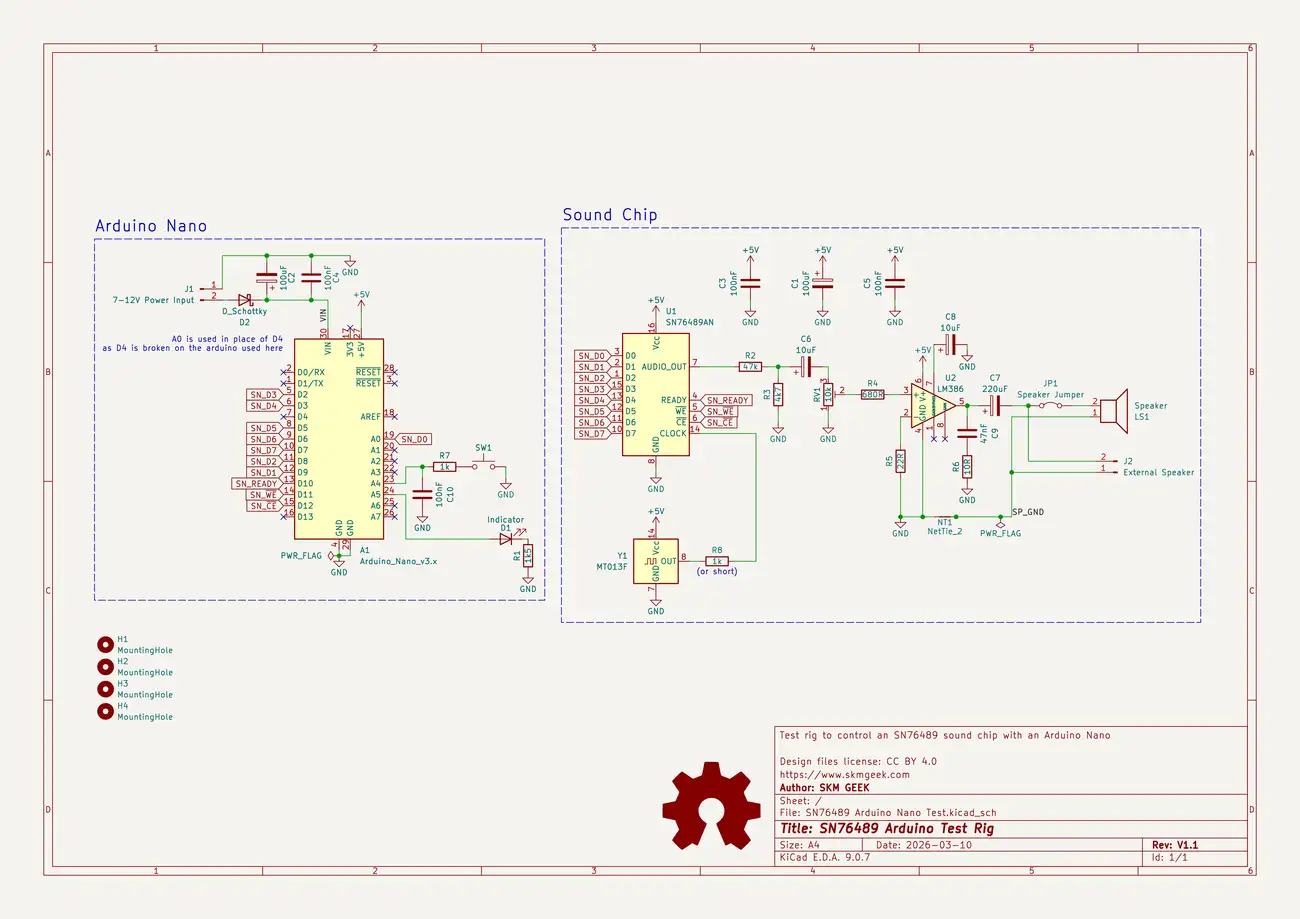Select the R6 10R resistor
The width and height of the screenshot is (1300, 919).
967,466
